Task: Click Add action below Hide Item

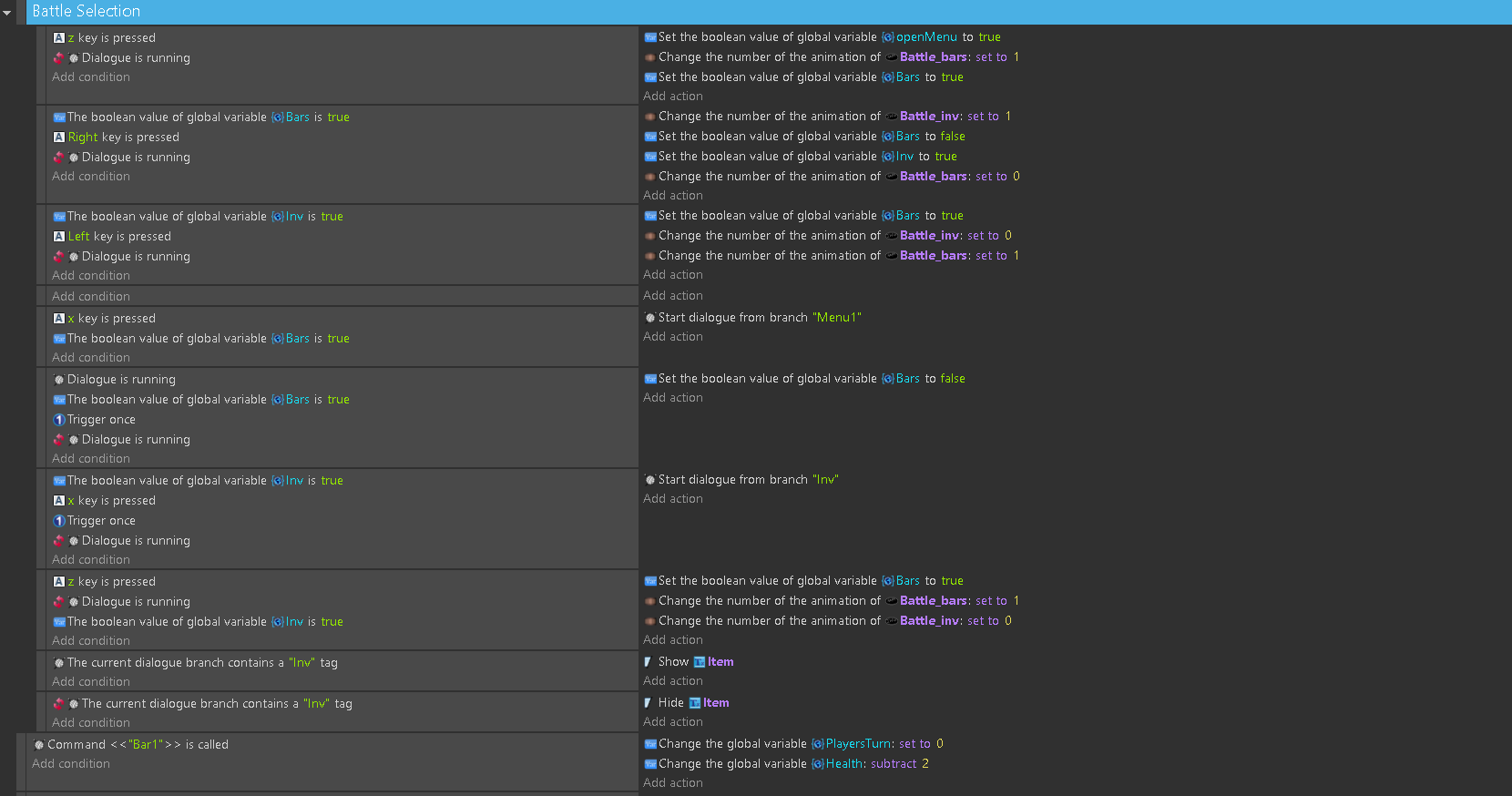Action: (x=673, y=722)
